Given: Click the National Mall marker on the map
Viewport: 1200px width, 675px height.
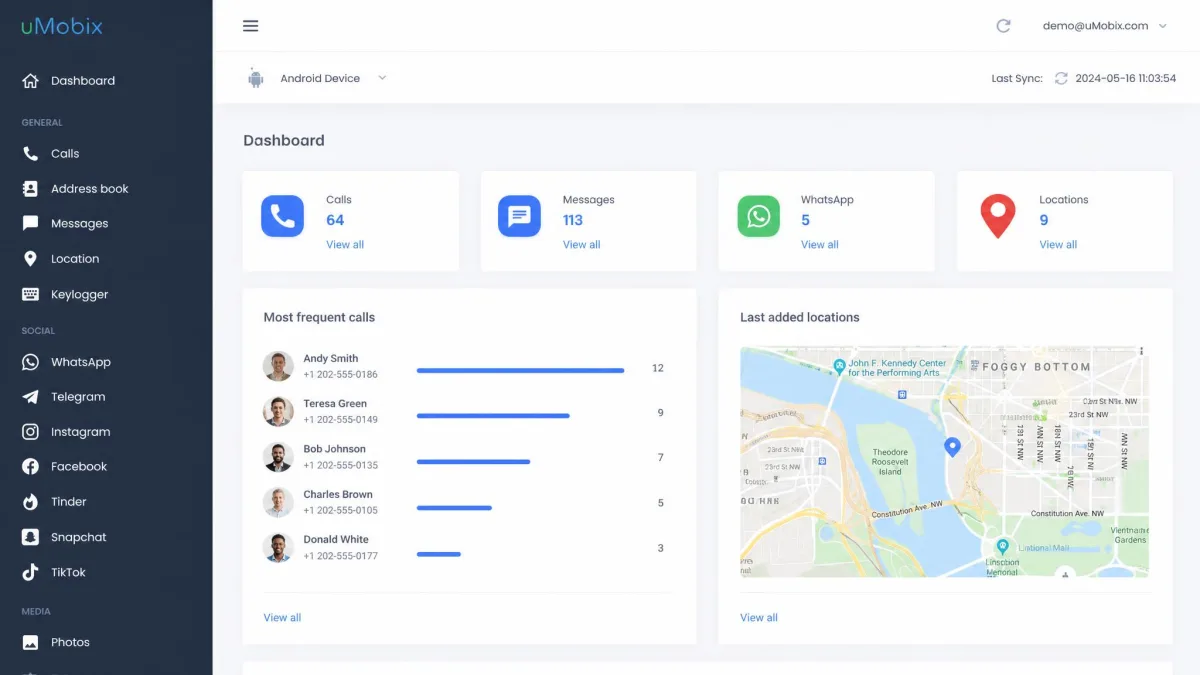Looking at the screenshot, I should pos(1002,547).
